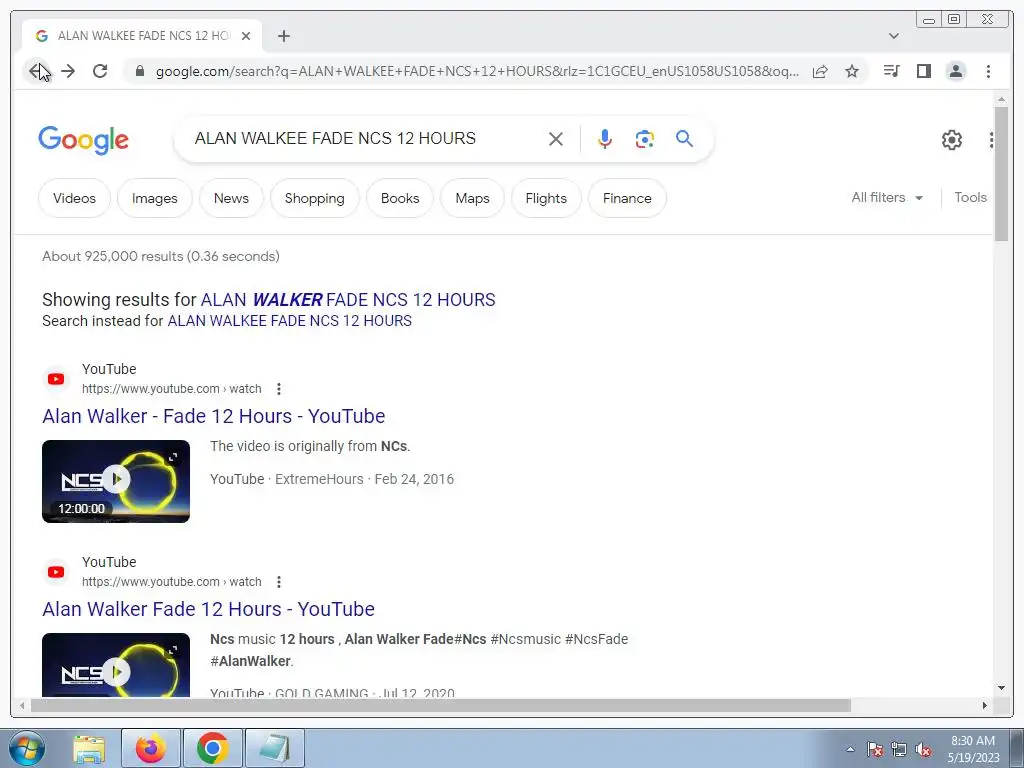1024x768 pixels.
Task: Open the media control icon in toolbar
Action: coord(891,71)
